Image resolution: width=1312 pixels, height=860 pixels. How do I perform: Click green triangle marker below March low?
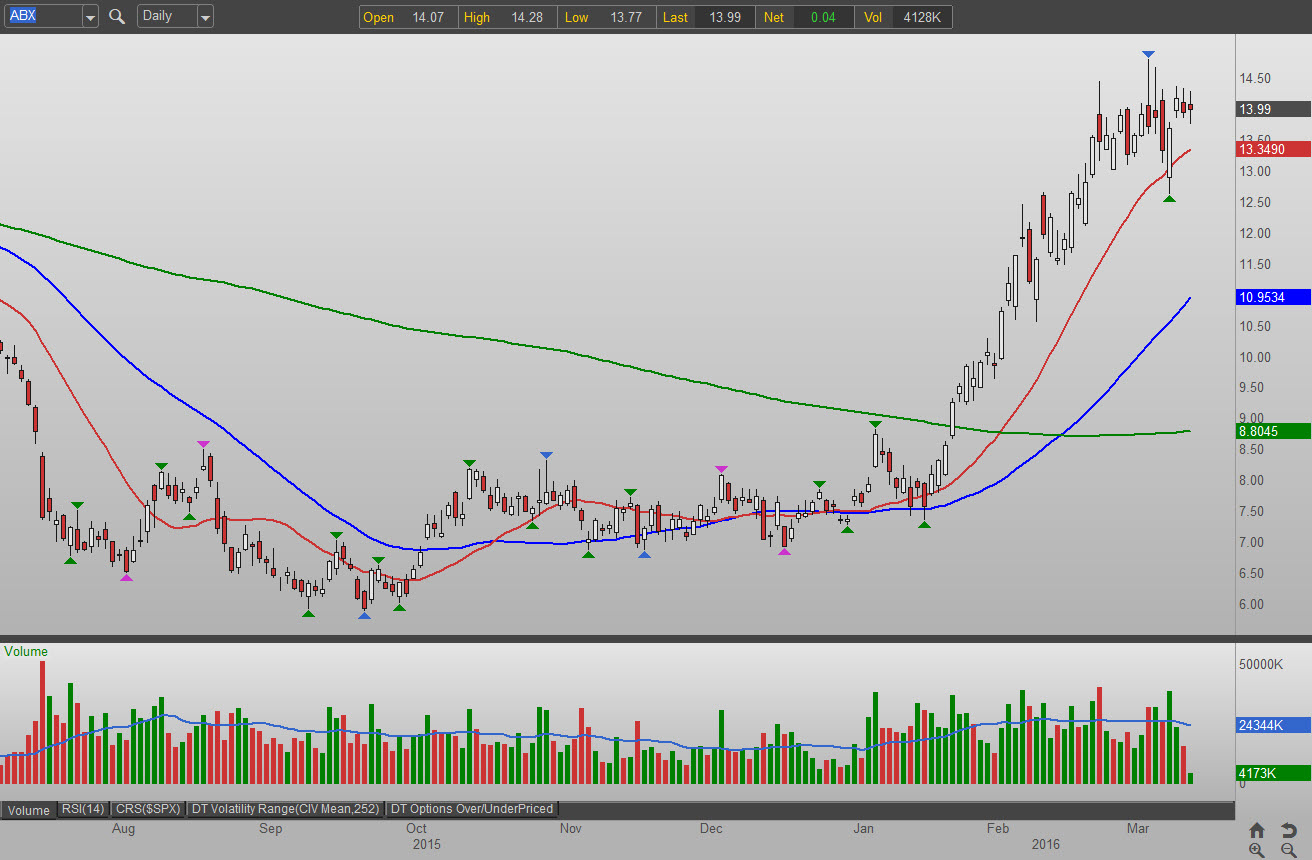click(x=1168, y=199)
